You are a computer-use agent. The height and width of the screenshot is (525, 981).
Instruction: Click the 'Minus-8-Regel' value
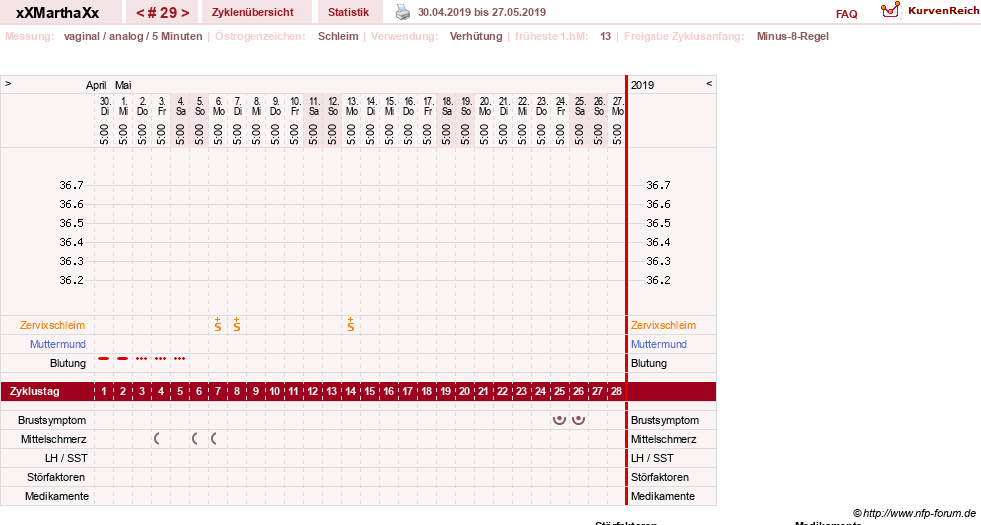[x=793, y=36]
